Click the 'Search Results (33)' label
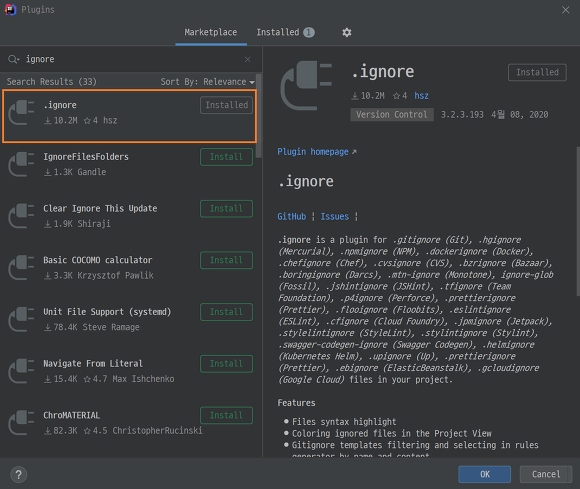The width and height of the screenshot is (580, 489). [x=51, y=82]
